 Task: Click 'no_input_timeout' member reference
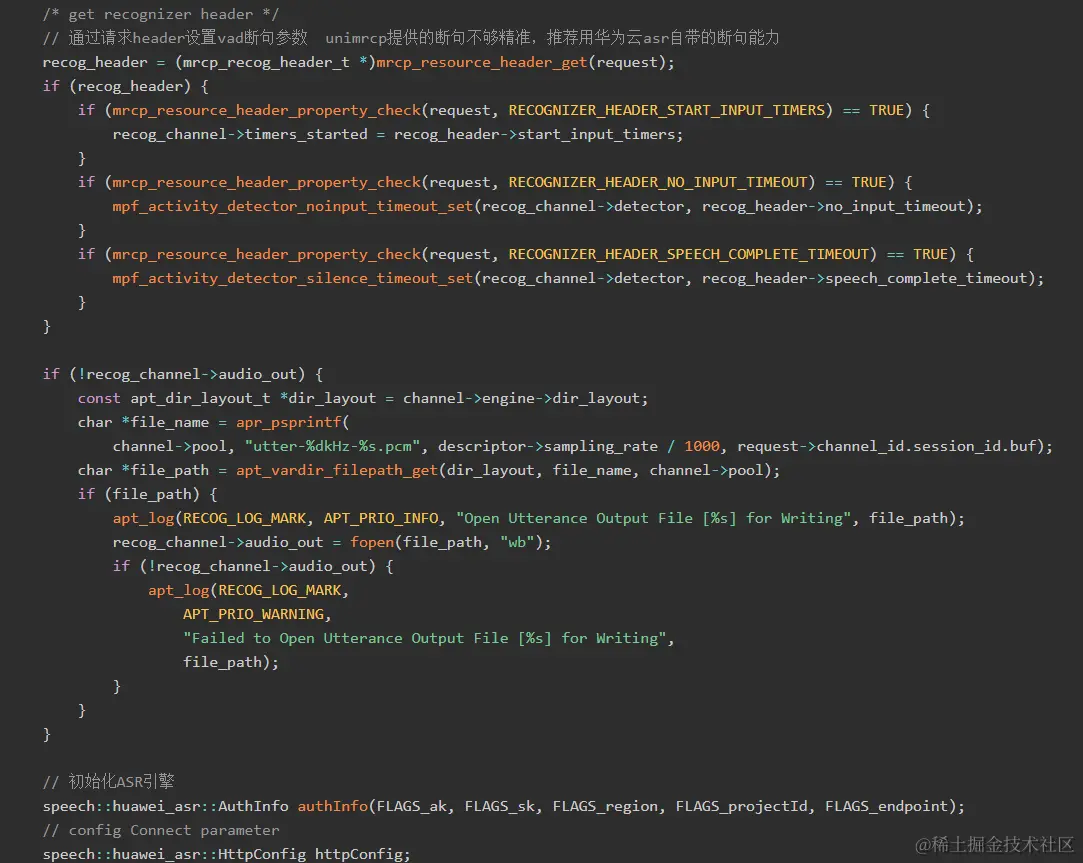tap(895, 206)
